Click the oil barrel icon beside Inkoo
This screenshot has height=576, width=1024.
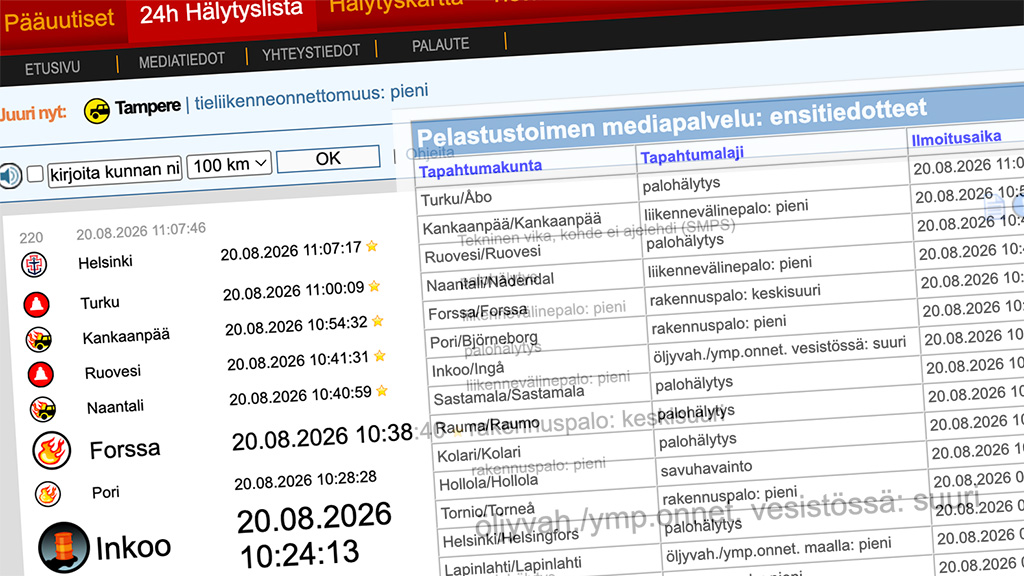[x=63, y=547]
